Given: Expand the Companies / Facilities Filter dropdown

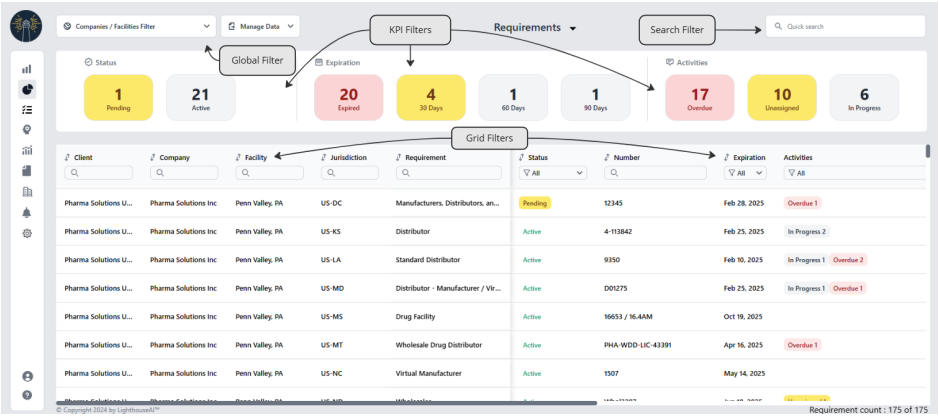Looking at the screenshot, I should (x=136, y=27).
